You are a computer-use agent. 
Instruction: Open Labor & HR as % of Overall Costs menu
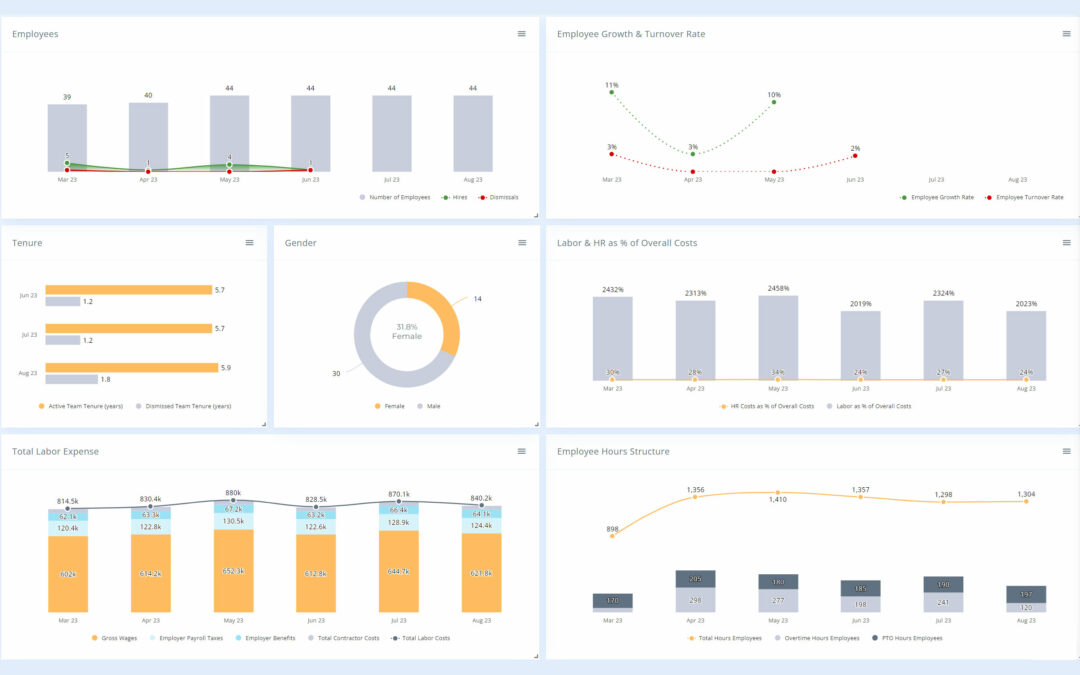click(1066, 242)
